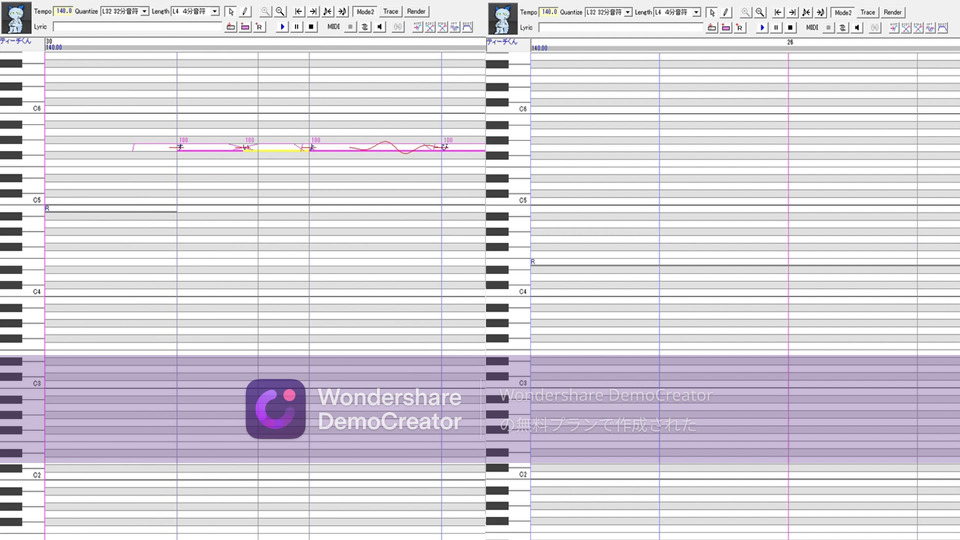
Task: Click MIDI record dot in left window
Action: pos(350,27)
